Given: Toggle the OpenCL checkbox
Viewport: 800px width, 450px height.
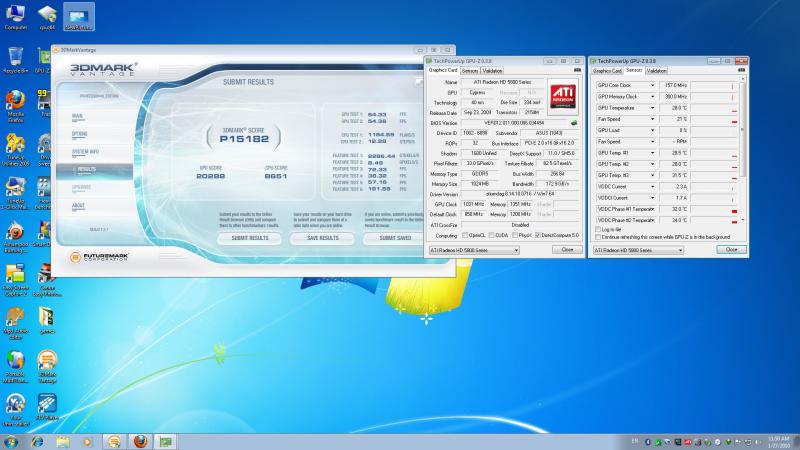Looking at the screenshot, I should click(x=465, y=235).
